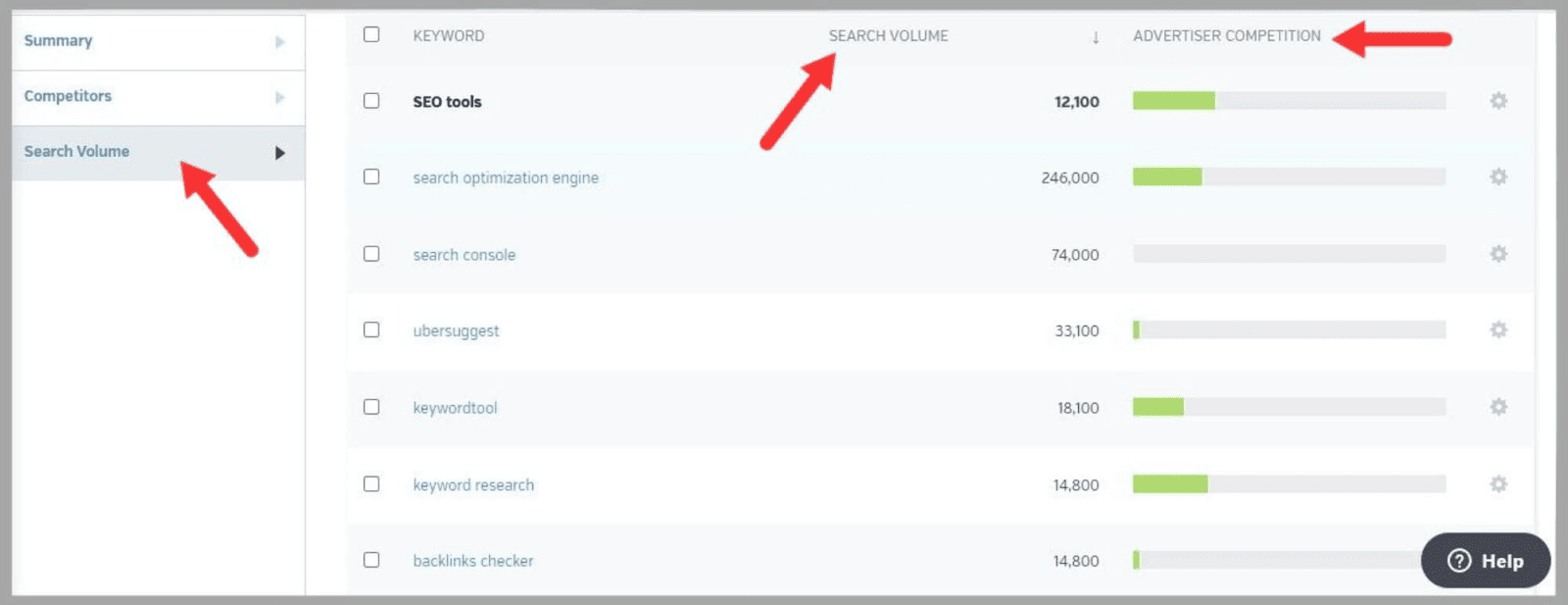Open the Help chat widget

click(1486, 561)
